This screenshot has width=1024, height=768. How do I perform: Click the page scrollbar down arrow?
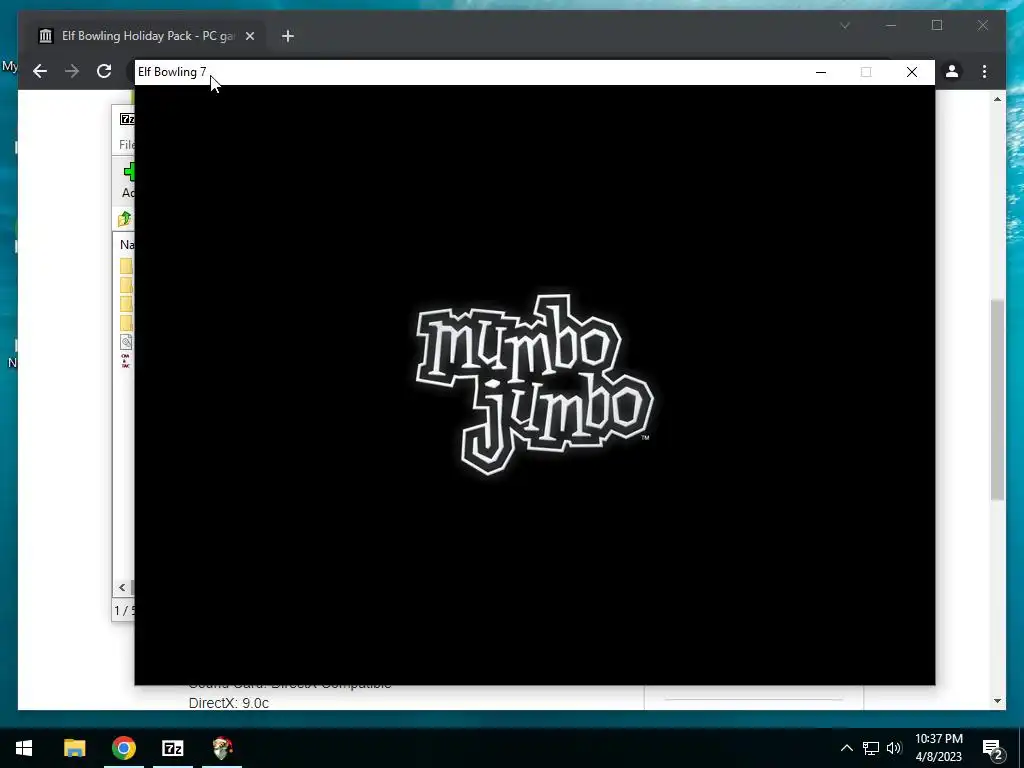tap(997, 701)
